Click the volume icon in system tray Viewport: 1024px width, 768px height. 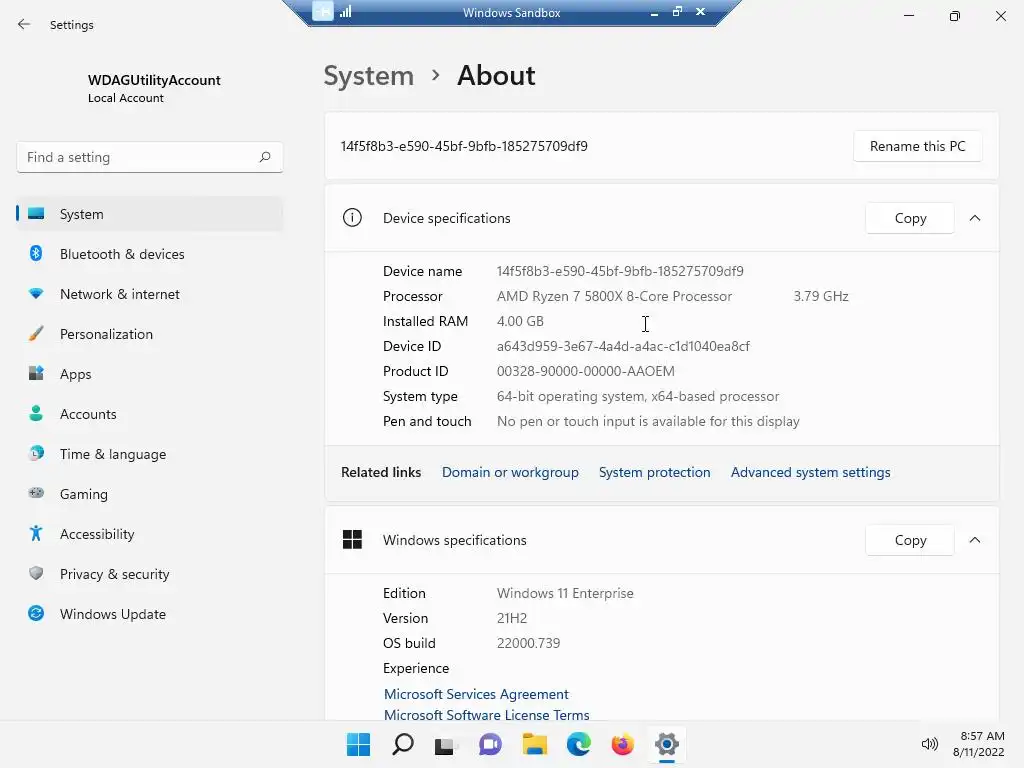point(929,744)
